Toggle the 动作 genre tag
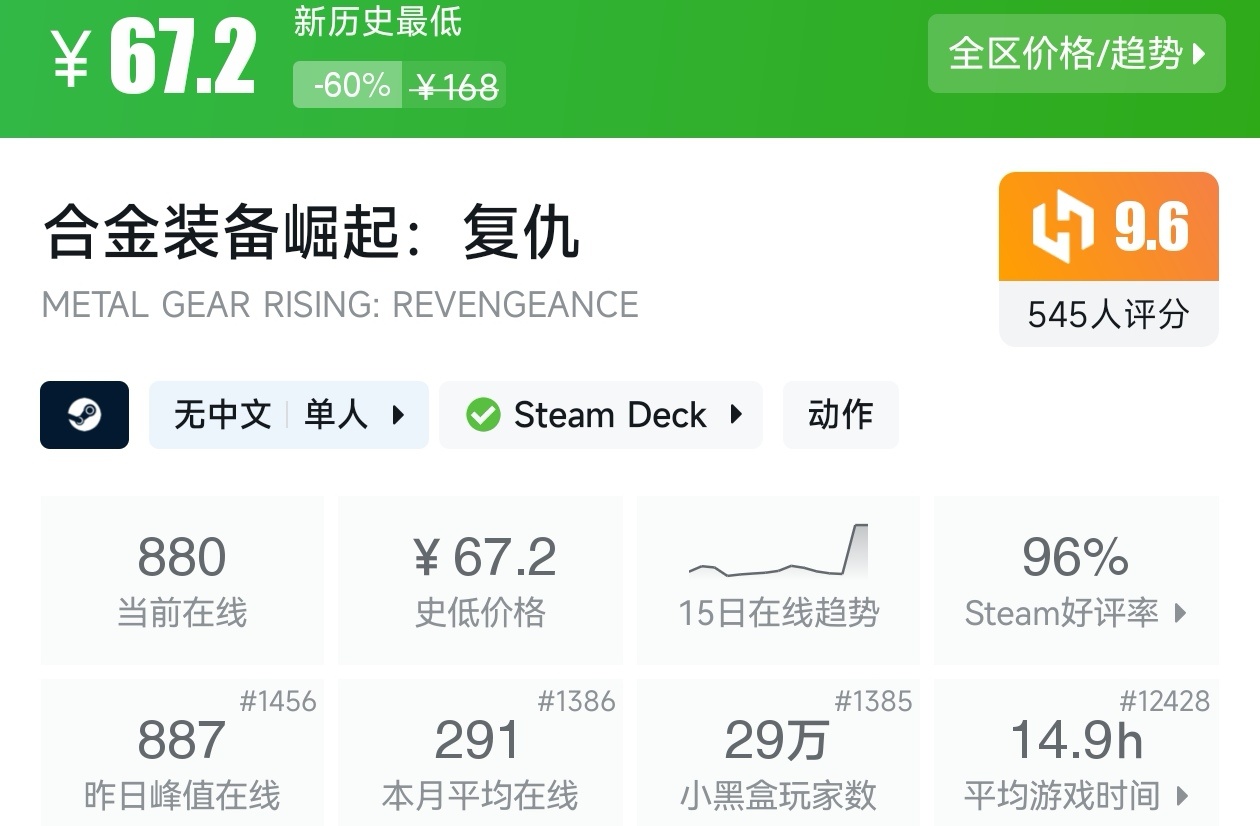Image resolution: width=1260 pixels, height=826 pixels. [840, 414]
